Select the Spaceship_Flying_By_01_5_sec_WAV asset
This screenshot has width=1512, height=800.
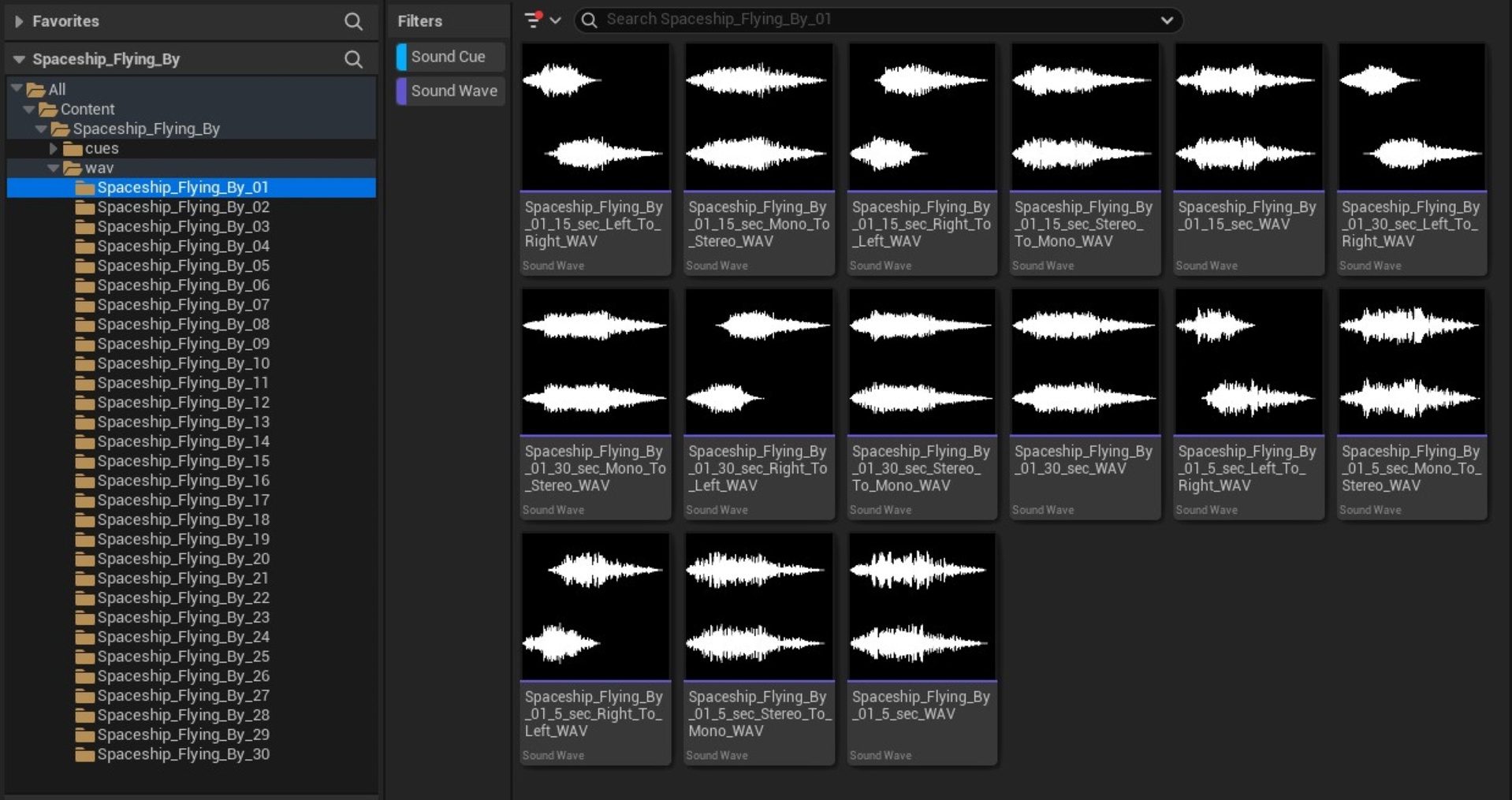(922, 649)
